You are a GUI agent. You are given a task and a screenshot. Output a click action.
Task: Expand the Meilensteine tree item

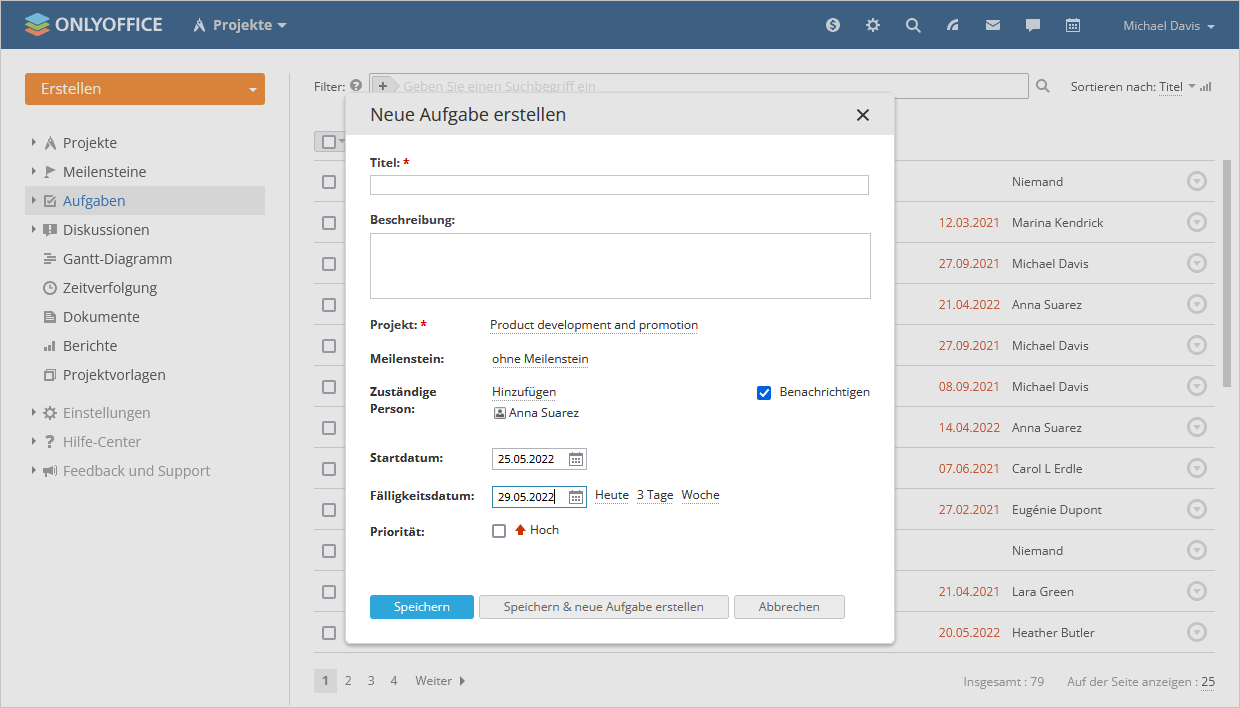(34, 172)
